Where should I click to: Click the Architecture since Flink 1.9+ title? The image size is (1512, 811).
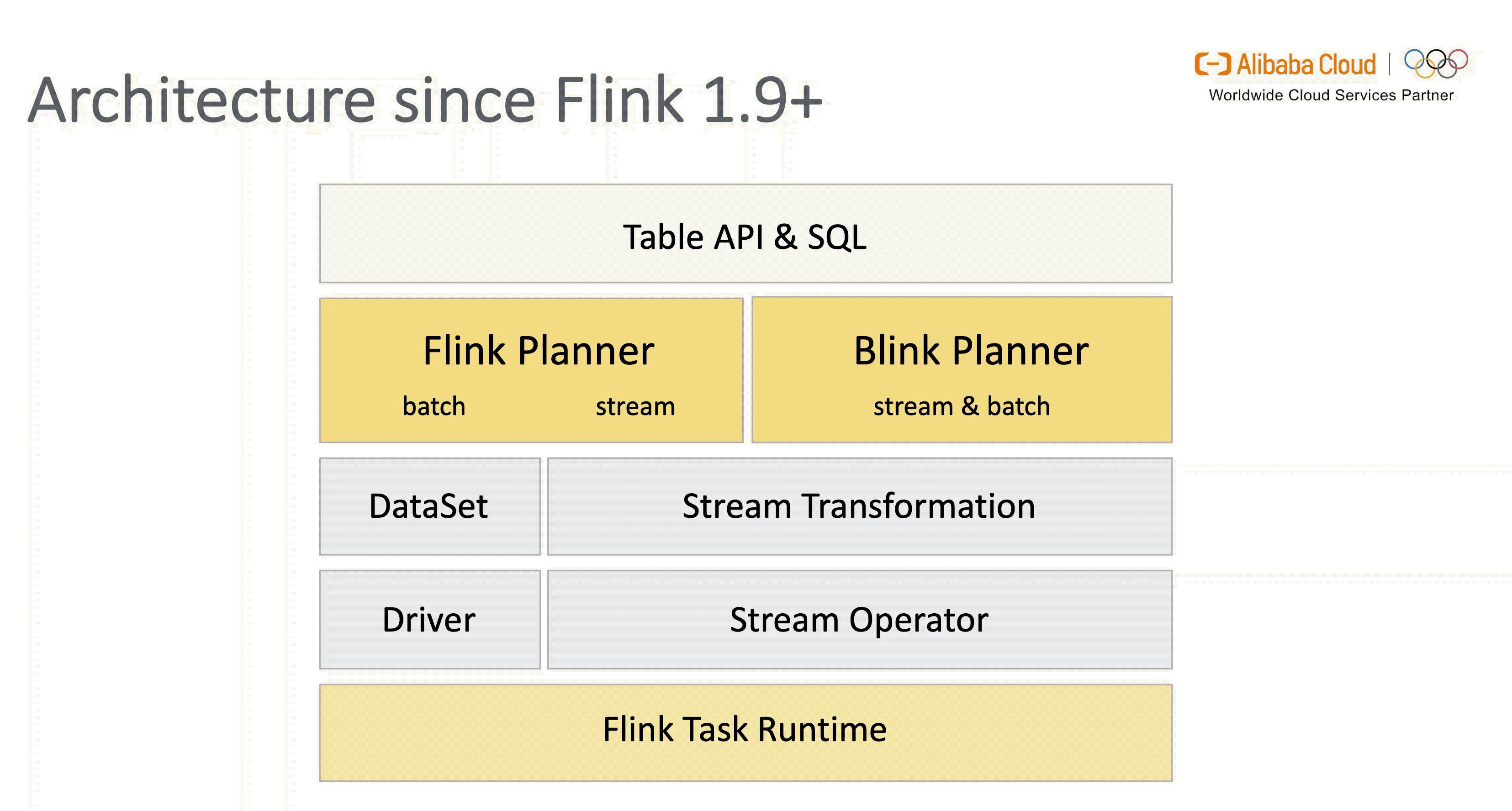click(425, 100)
